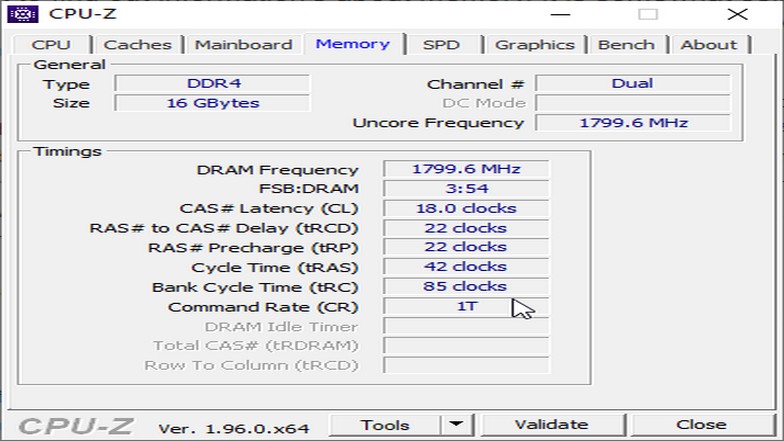Open the Bench tab
This screenshot has width=784, height=441.
coord(626,44)
